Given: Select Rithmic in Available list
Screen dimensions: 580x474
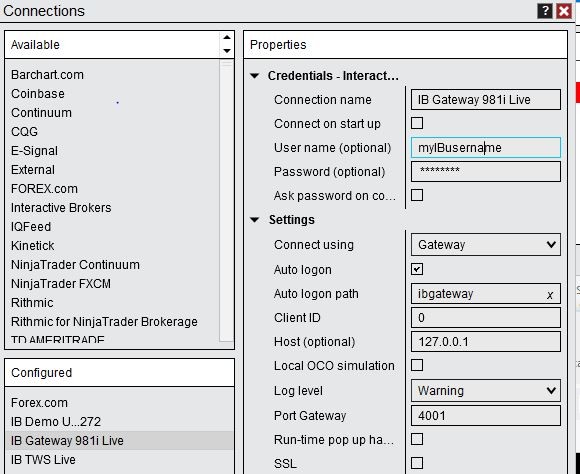Looking at the screenshot, I should click(x=32, y=303).
